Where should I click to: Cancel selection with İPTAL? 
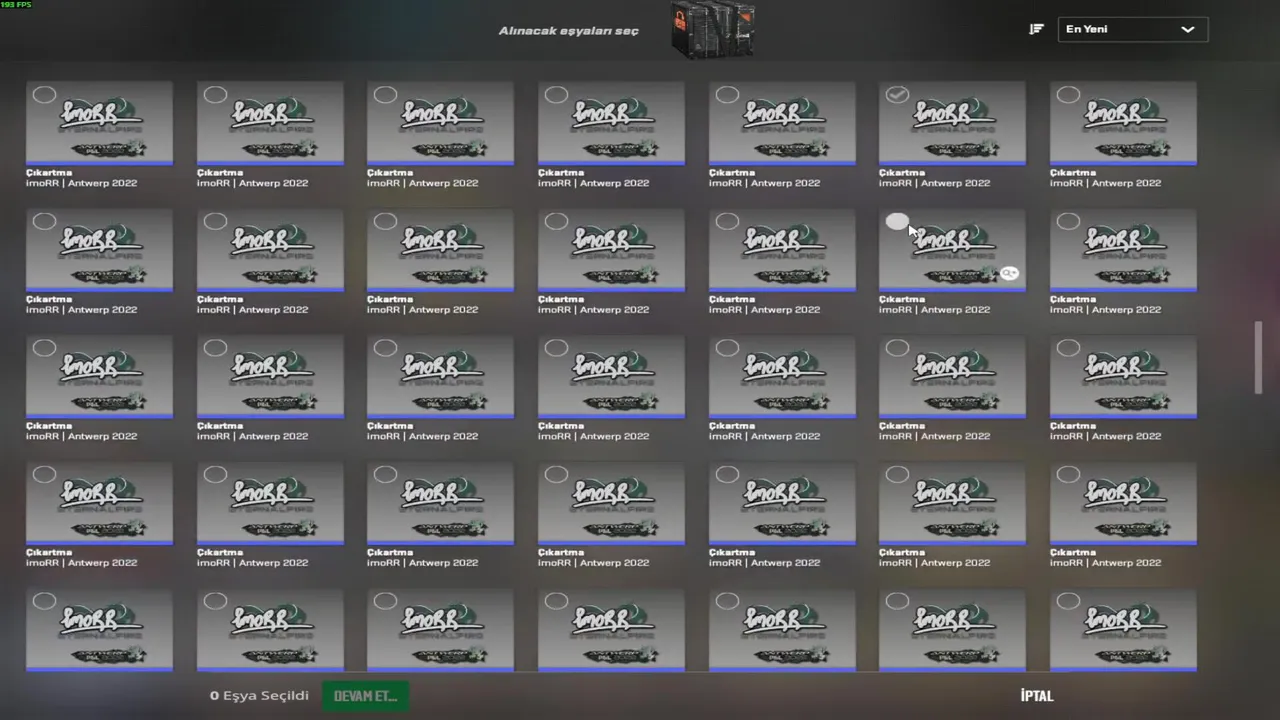point(1037,696)
